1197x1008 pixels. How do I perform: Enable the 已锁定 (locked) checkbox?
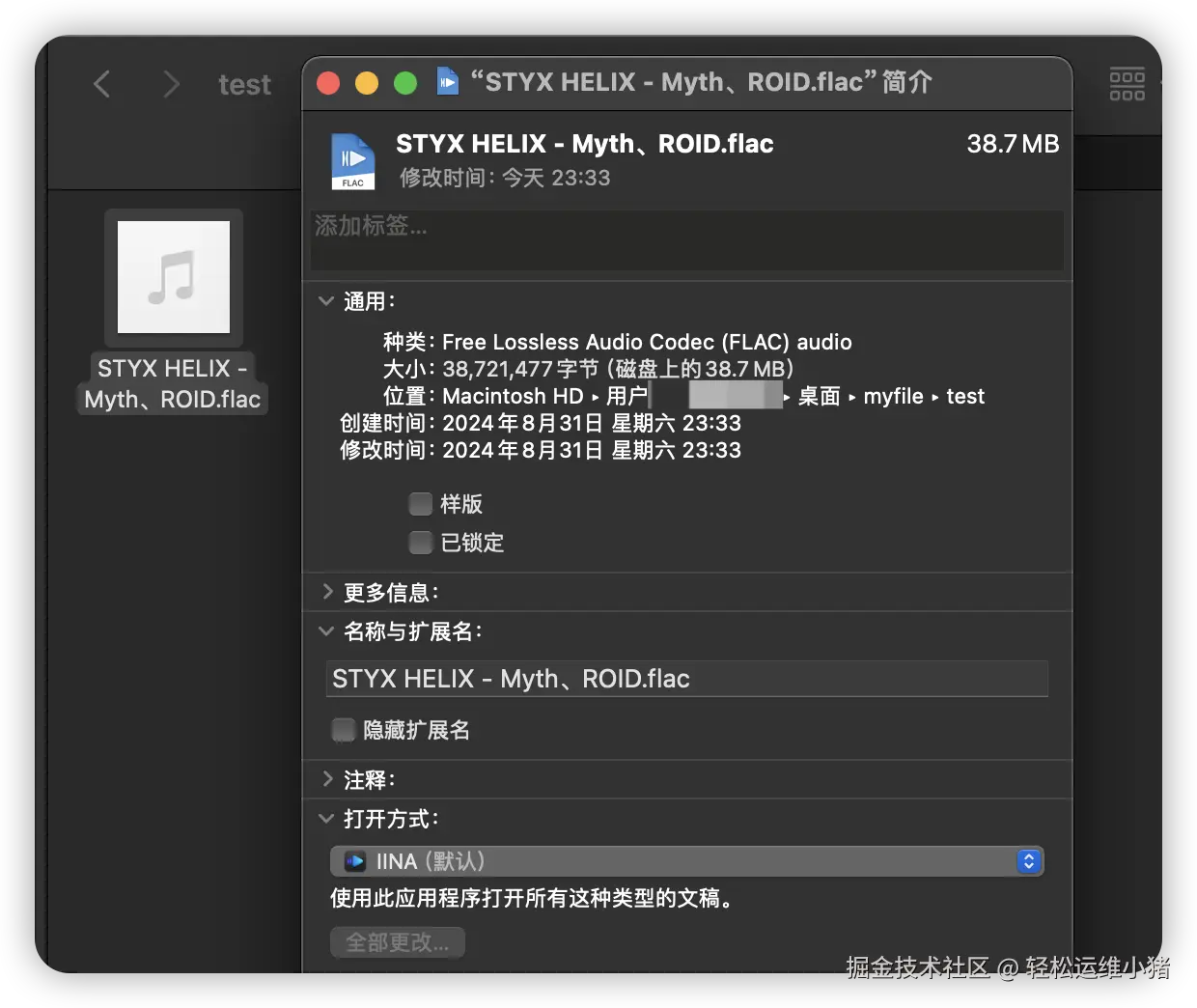click(x=420, y=543)
